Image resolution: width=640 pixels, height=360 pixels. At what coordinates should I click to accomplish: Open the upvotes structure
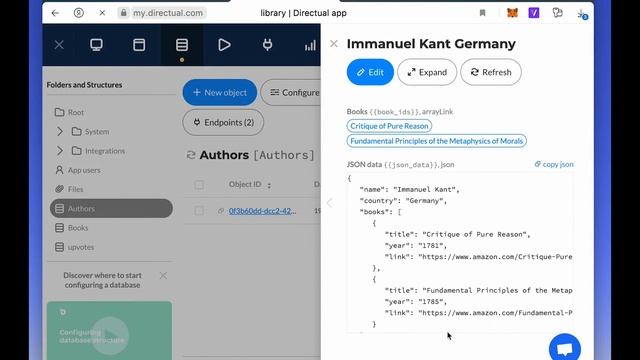(x=74, y=247)
